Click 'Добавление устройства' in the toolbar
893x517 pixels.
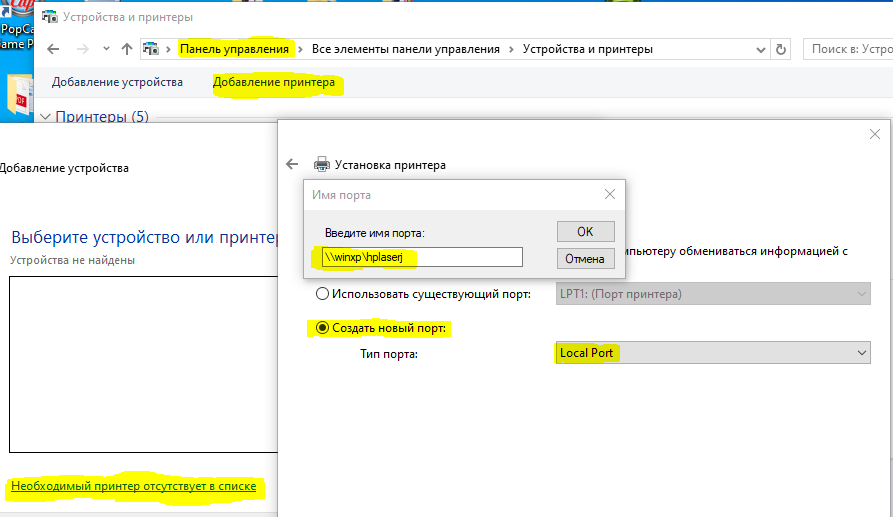coord(117,82)
